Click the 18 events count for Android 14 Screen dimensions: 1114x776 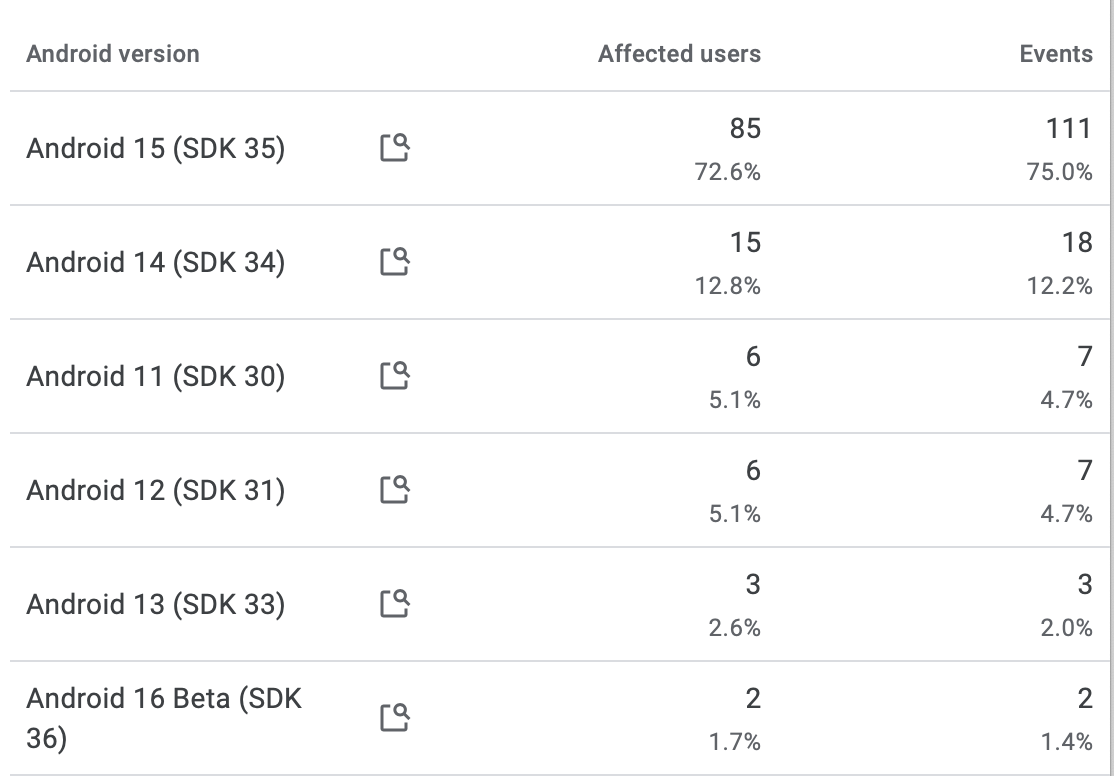(x=1077, y=242)
